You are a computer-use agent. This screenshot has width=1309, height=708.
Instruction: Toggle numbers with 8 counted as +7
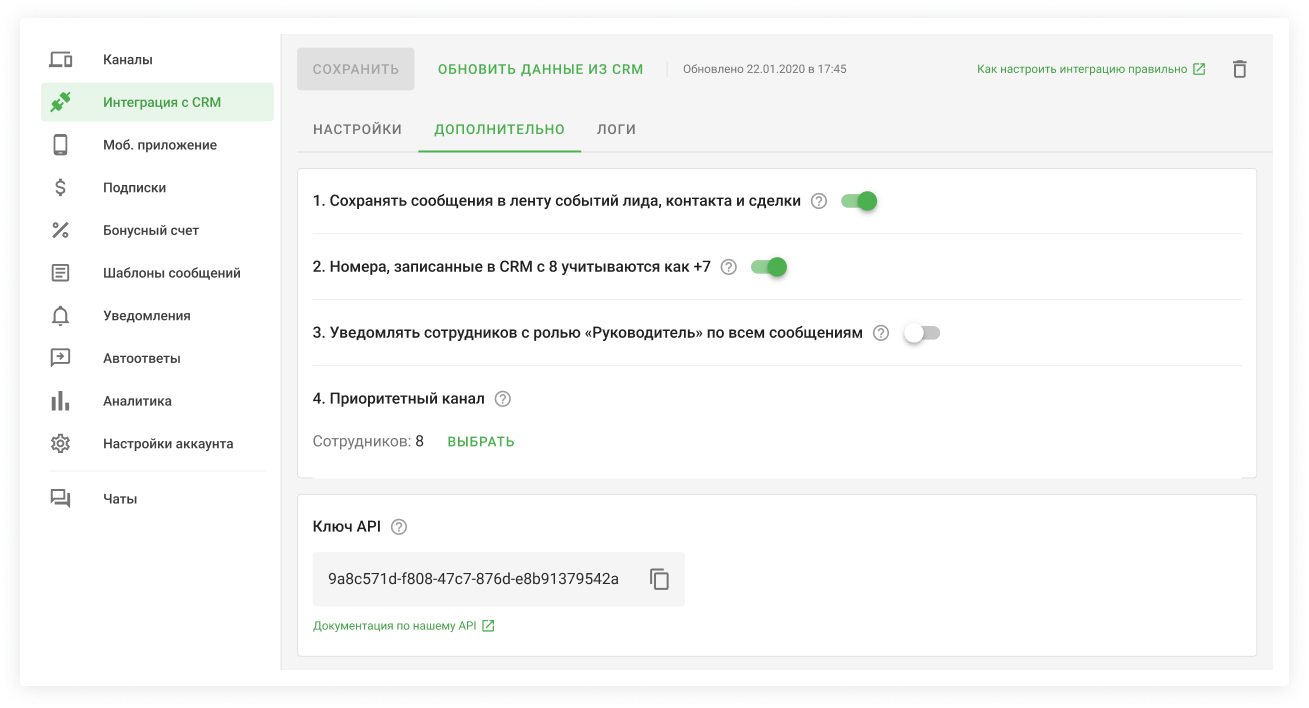pos(769,267)
